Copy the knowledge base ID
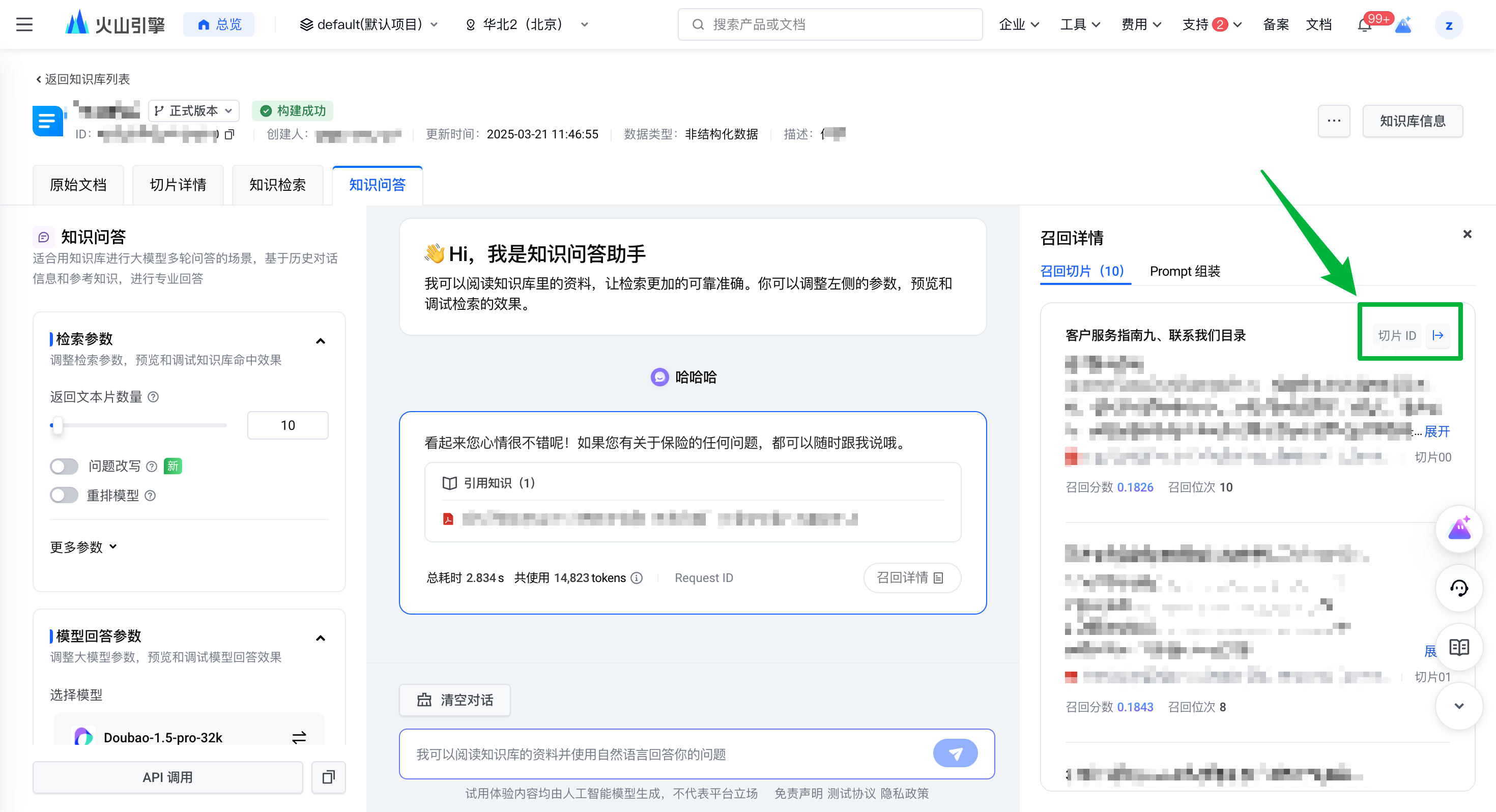The height and width of the screenshot is (812, 1496). [229, 134]
